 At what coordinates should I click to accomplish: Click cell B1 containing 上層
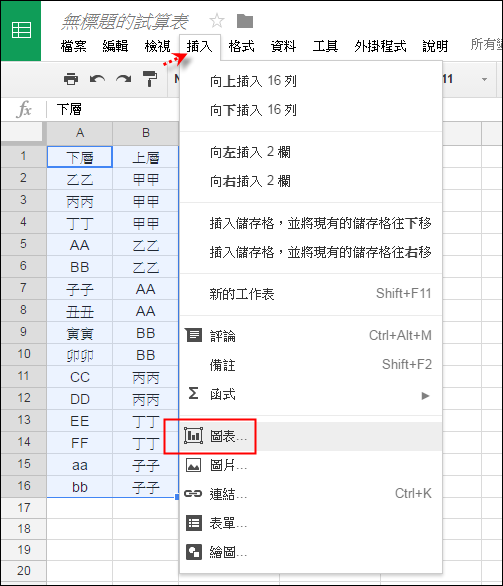click(x=146, y=157)
